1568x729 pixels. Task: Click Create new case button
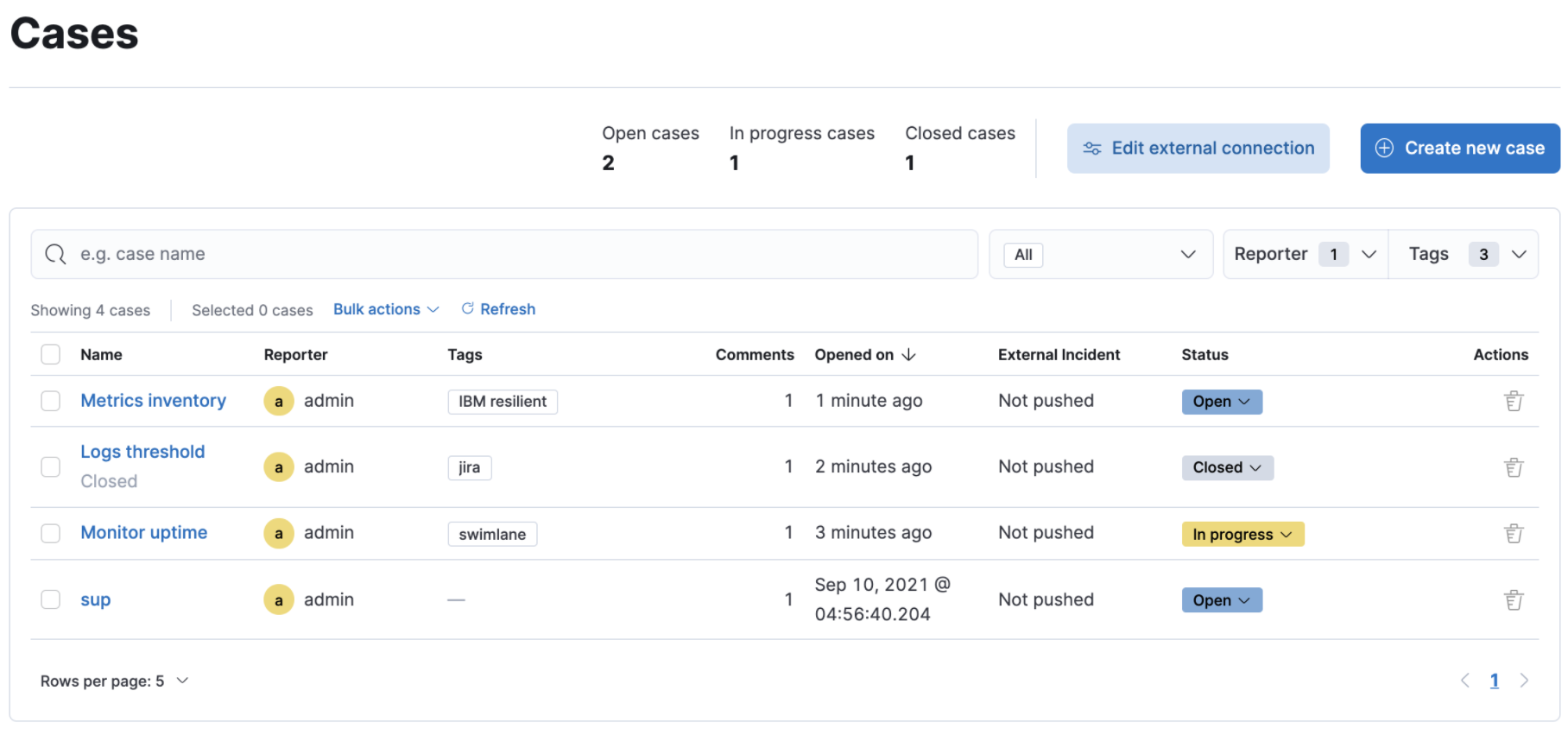pos(1459,149)
